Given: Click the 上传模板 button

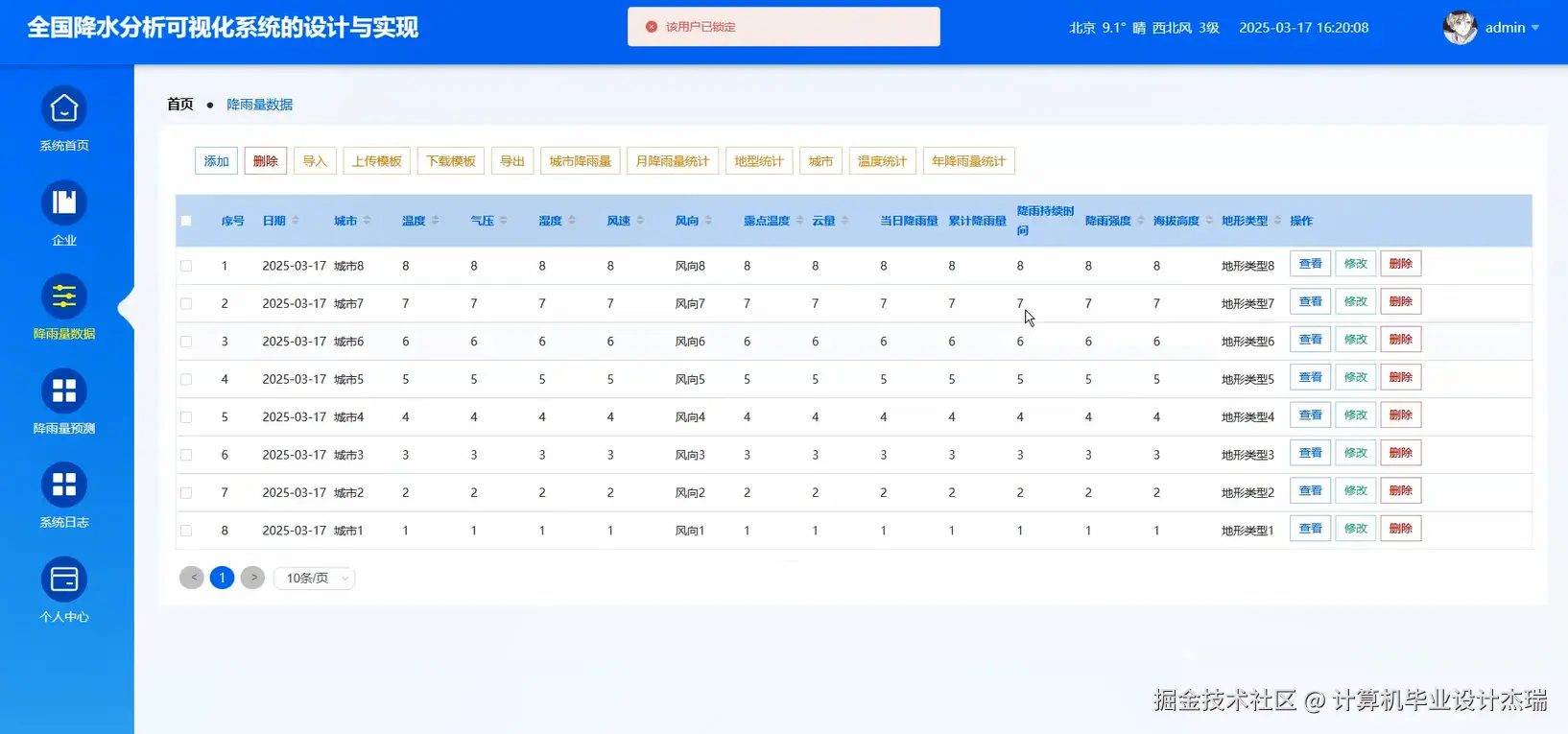Looking at the screenshot, I should coord(377,161).
